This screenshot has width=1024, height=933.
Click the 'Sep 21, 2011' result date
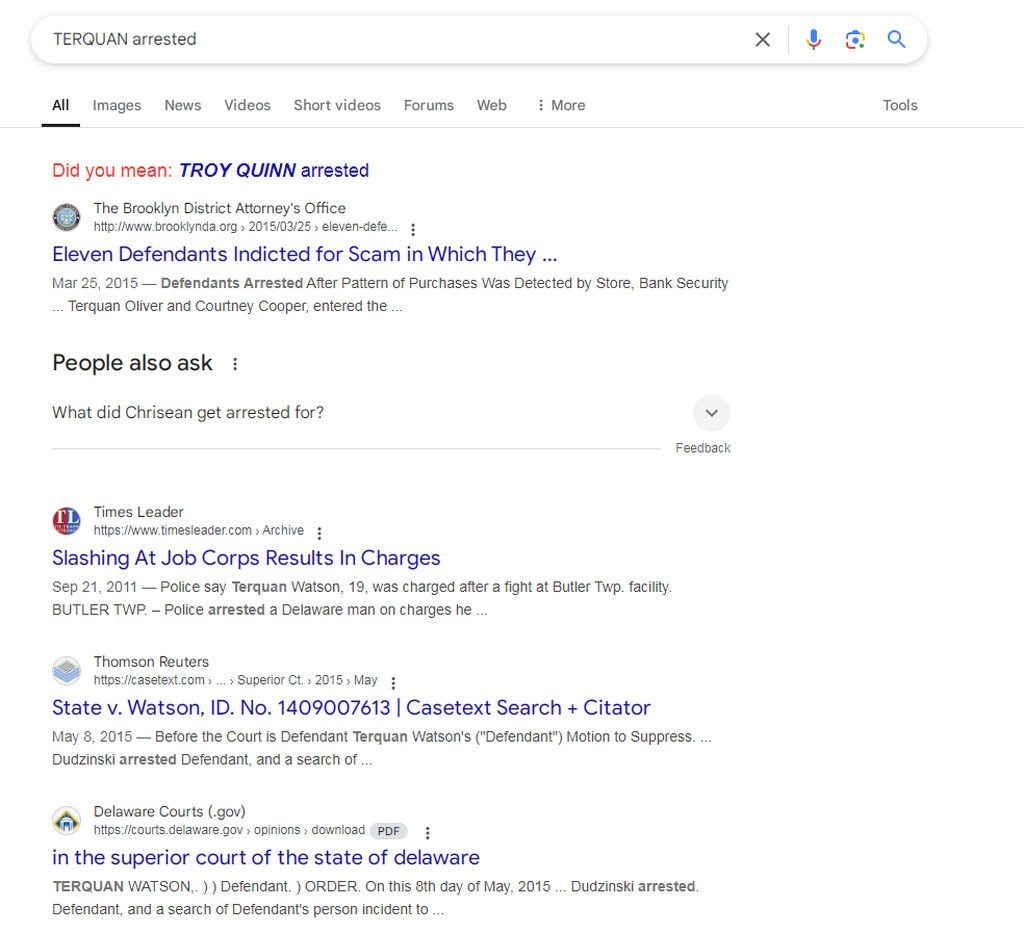click(x=95, y=587)
